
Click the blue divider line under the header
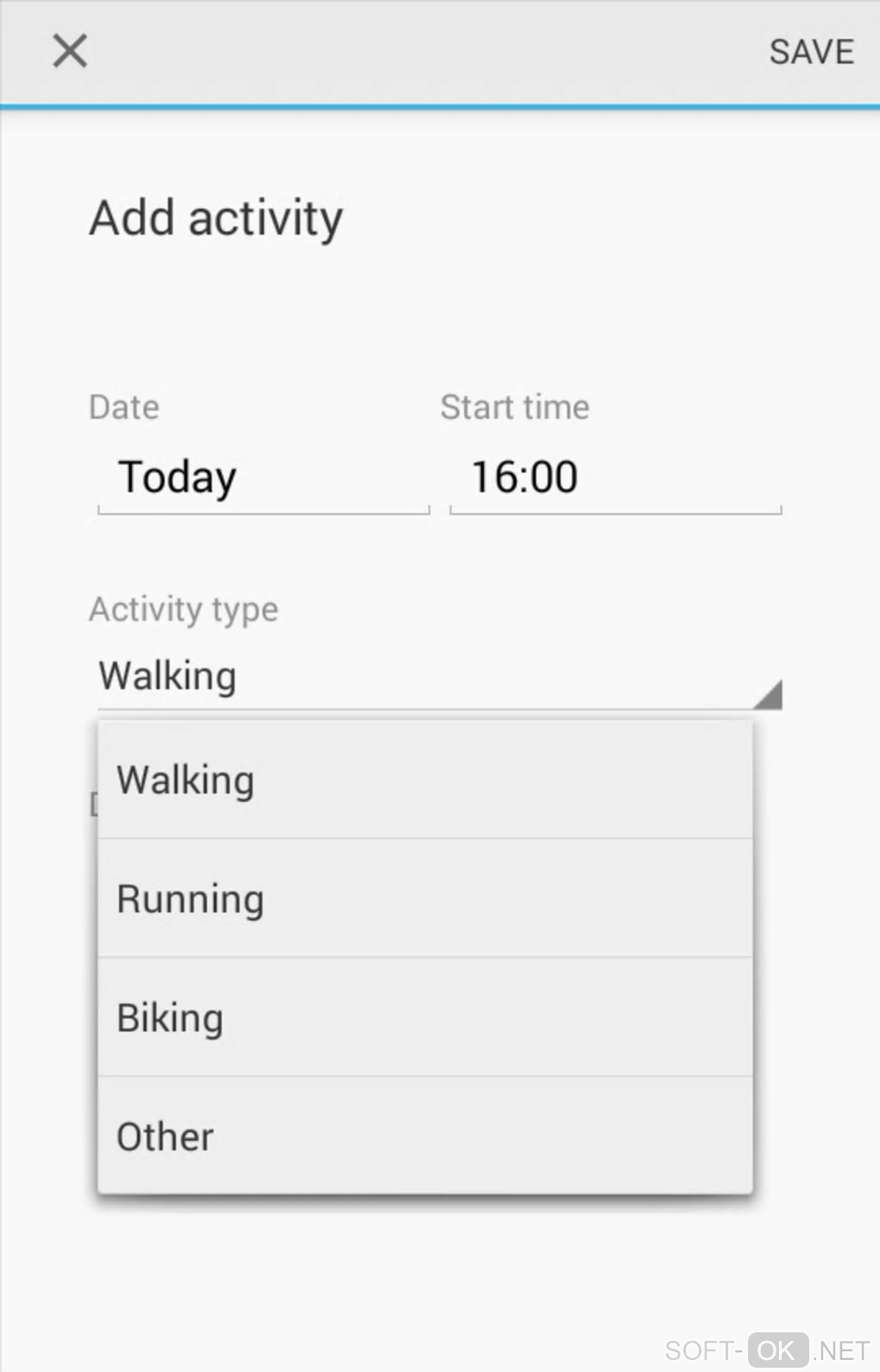pyautogui.click(x=440, y=107)
